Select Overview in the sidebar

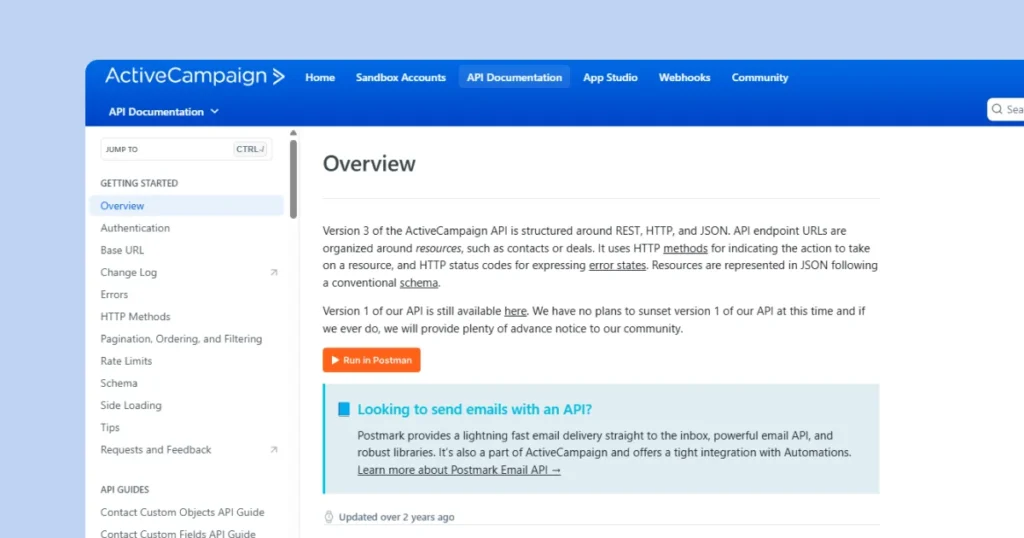click(186, 206)
